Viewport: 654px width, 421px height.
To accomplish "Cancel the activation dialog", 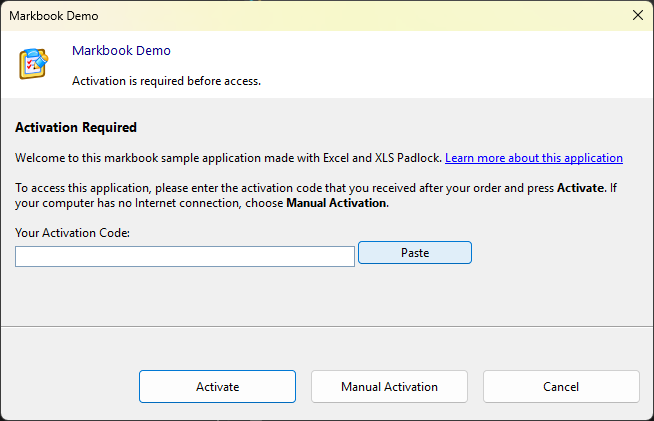I will coord(561,386).
